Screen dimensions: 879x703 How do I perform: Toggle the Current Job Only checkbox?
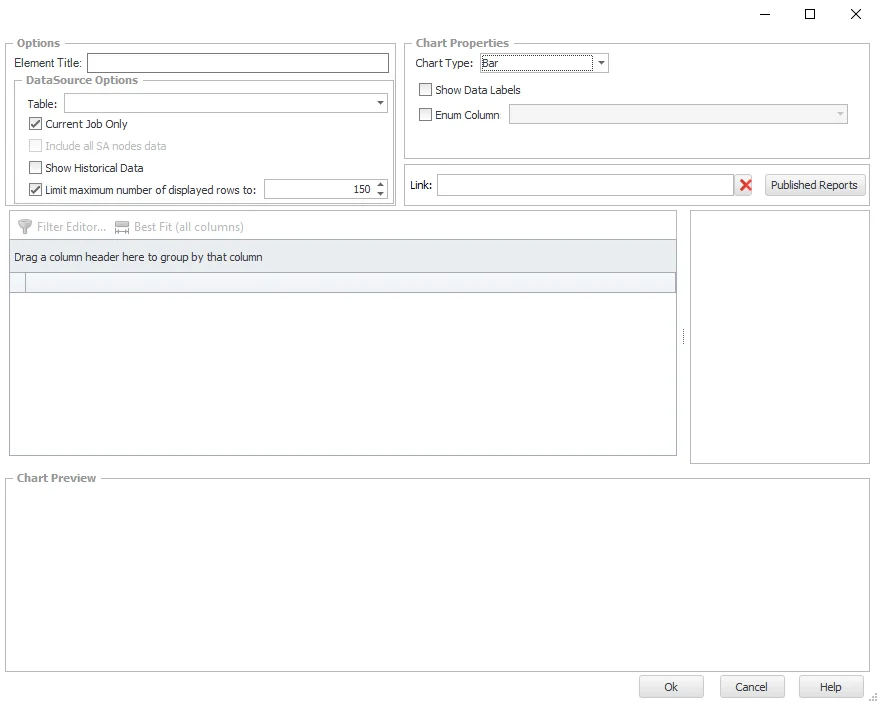(x=35, y=124)
